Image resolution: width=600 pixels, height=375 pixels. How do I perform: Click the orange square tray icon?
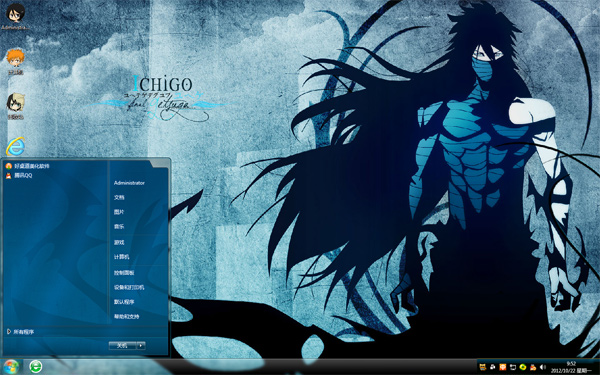click(x=503, y=367)
